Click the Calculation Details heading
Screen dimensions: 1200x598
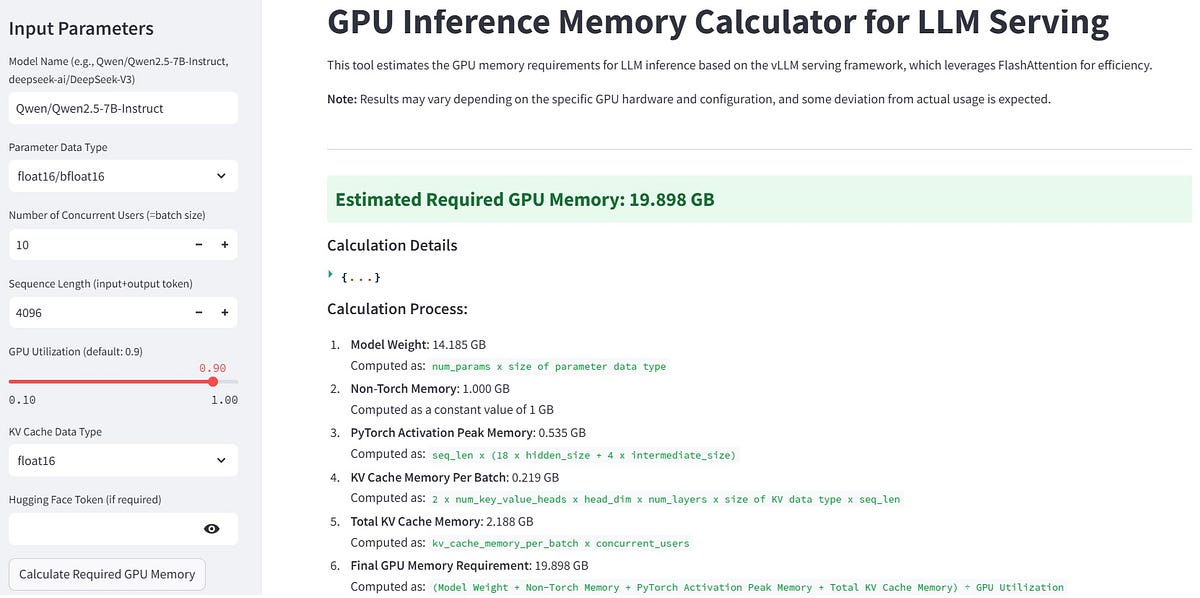[x=391, y=245]
